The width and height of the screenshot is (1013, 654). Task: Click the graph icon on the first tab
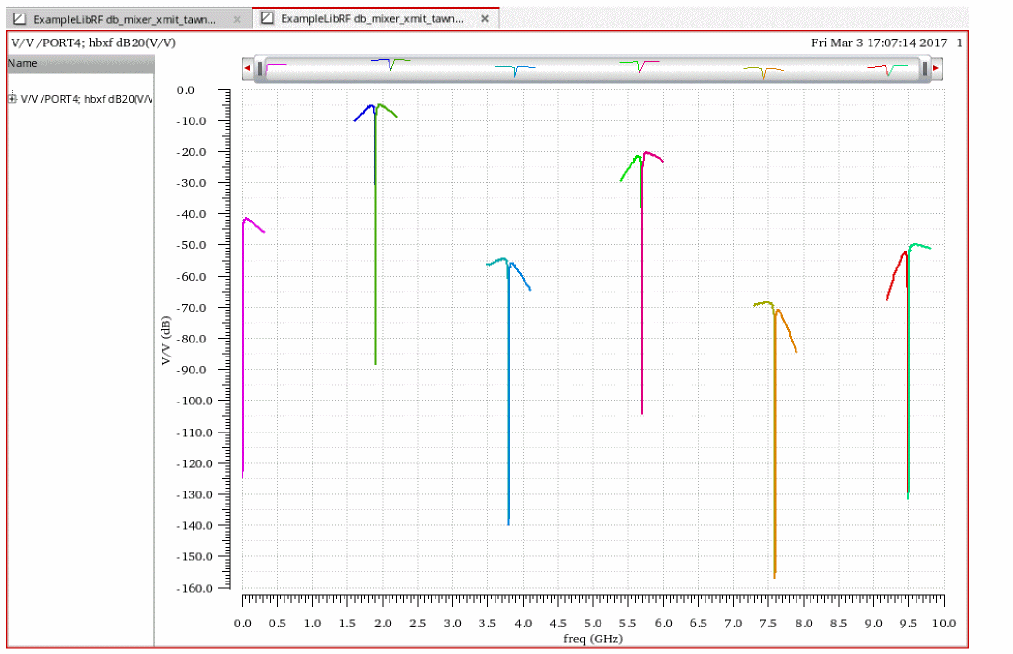point(18,19)
